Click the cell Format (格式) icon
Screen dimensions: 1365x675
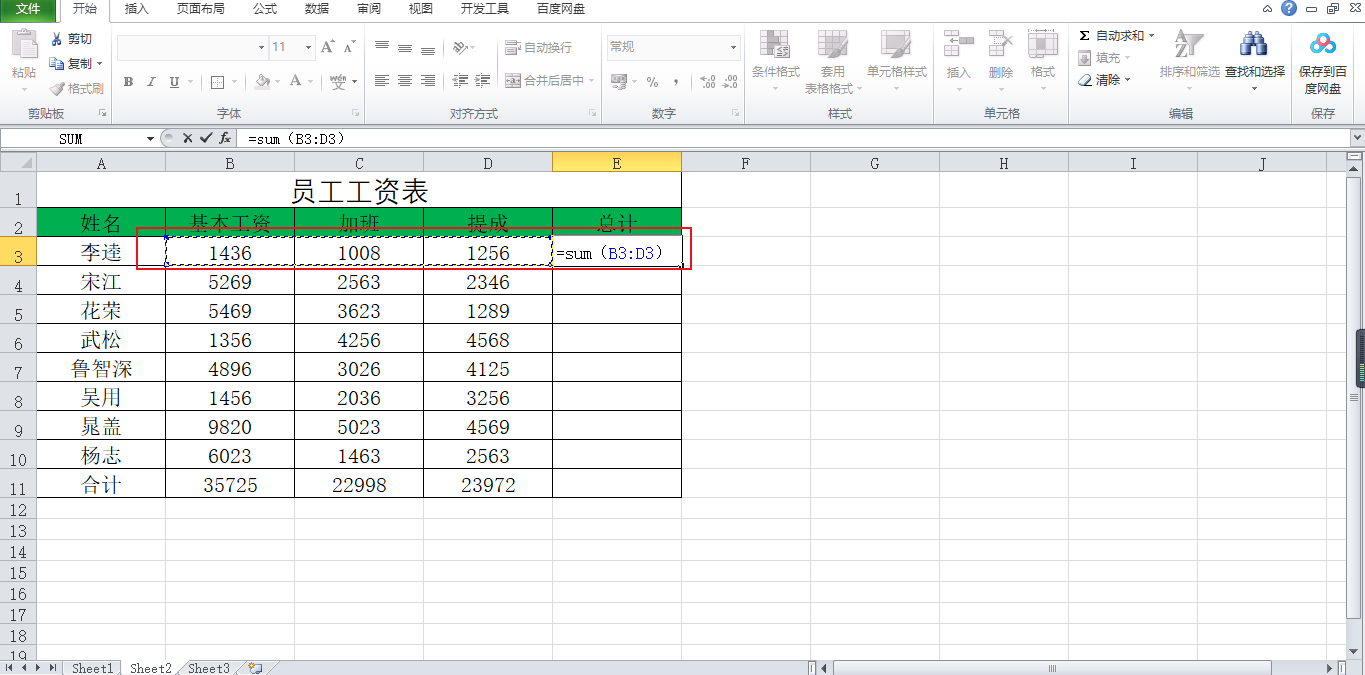(1043, 45)
